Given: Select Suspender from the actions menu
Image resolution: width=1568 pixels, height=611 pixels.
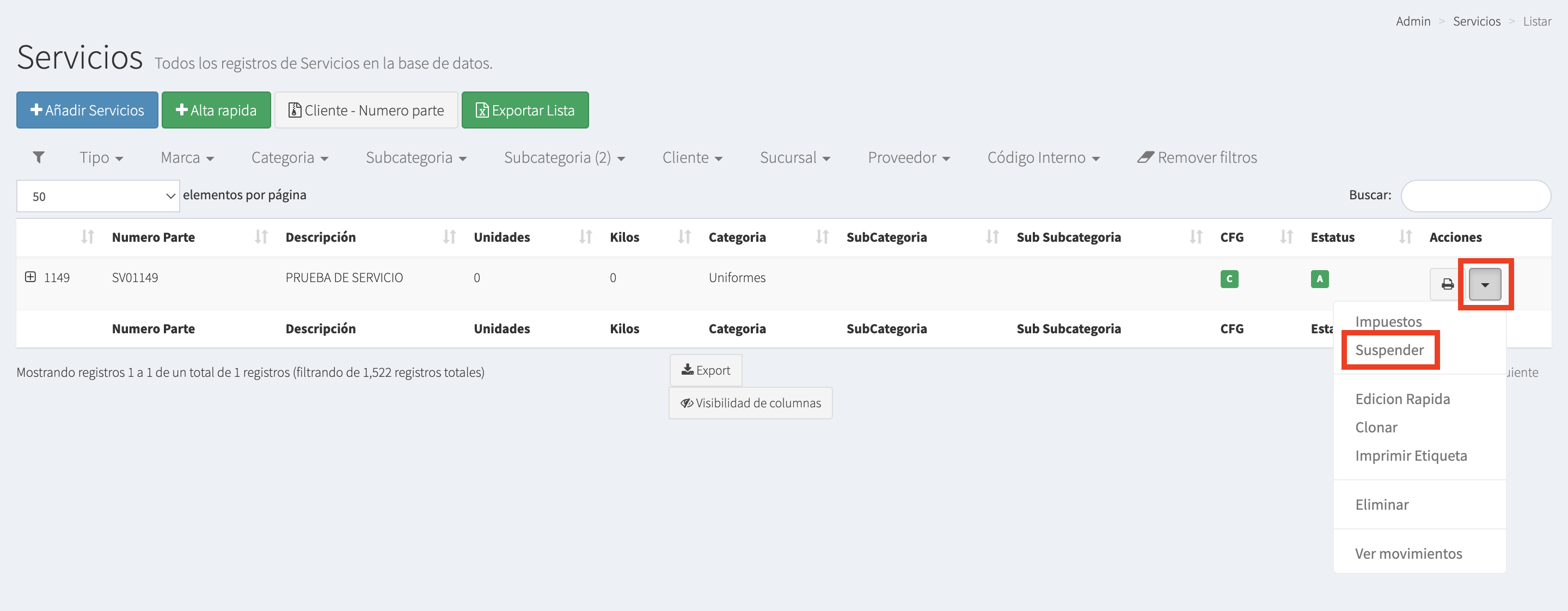Looking at the screenshot, I should click(1389, 350).
